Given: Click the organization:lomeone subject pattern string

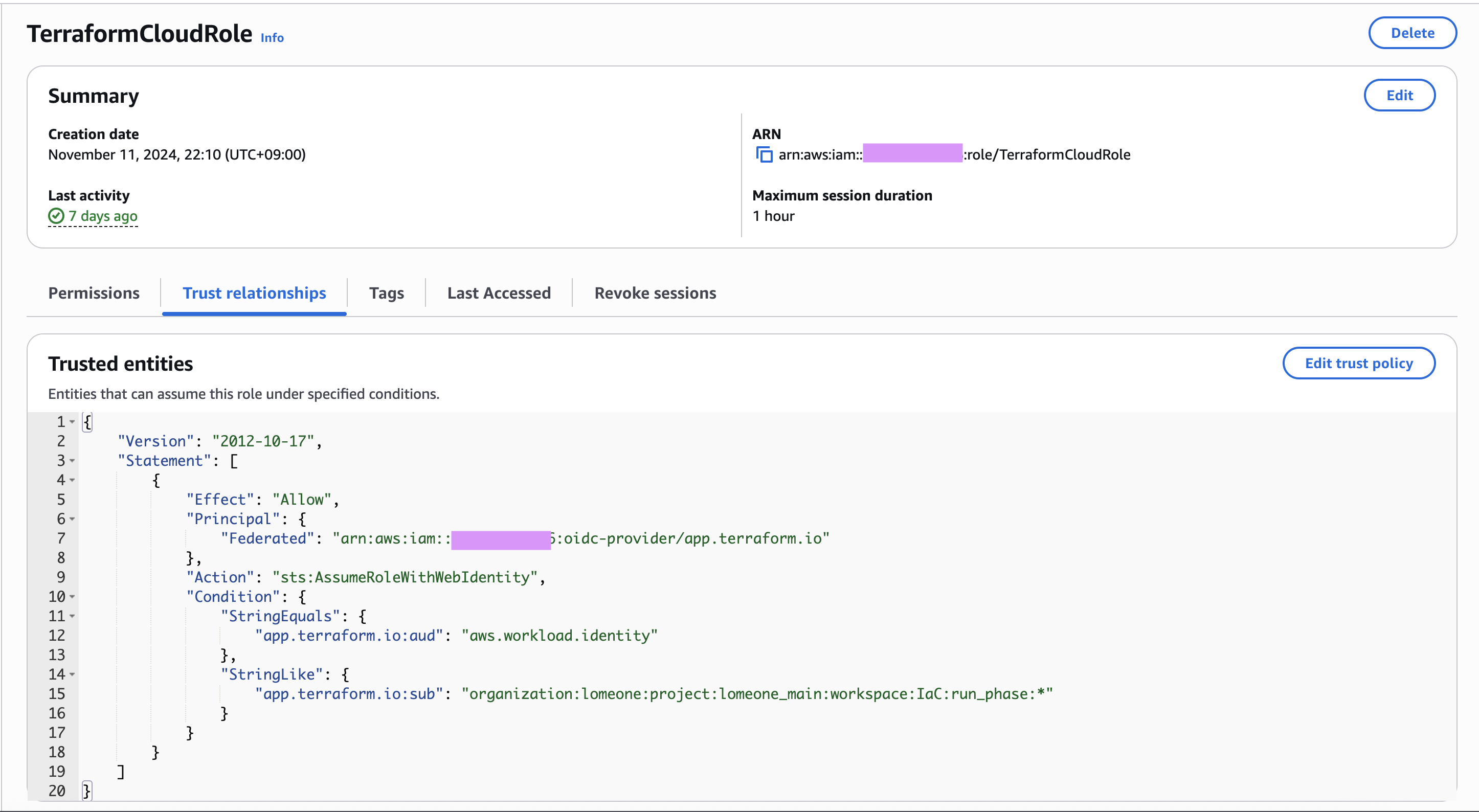Looking at the screenshot, I should tap(757, 694).
